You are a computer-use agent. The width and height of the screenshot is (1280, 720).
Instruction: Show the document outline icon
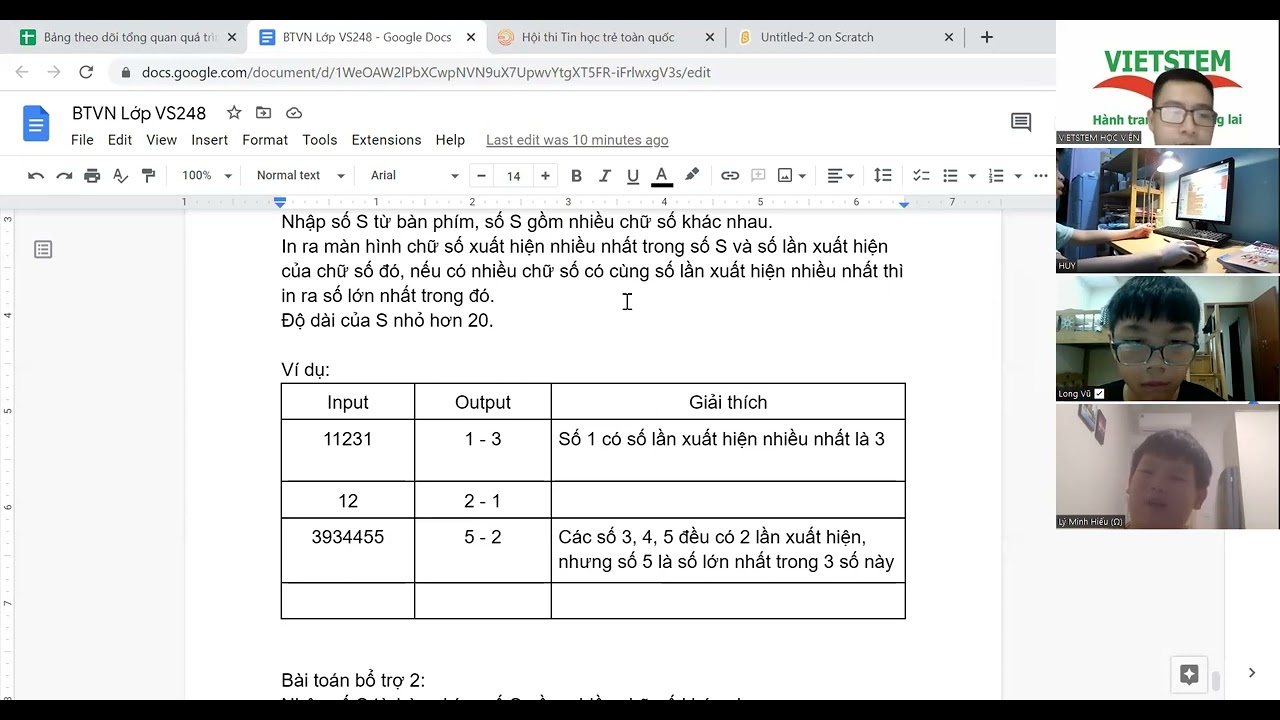click(x=43, y=249)
